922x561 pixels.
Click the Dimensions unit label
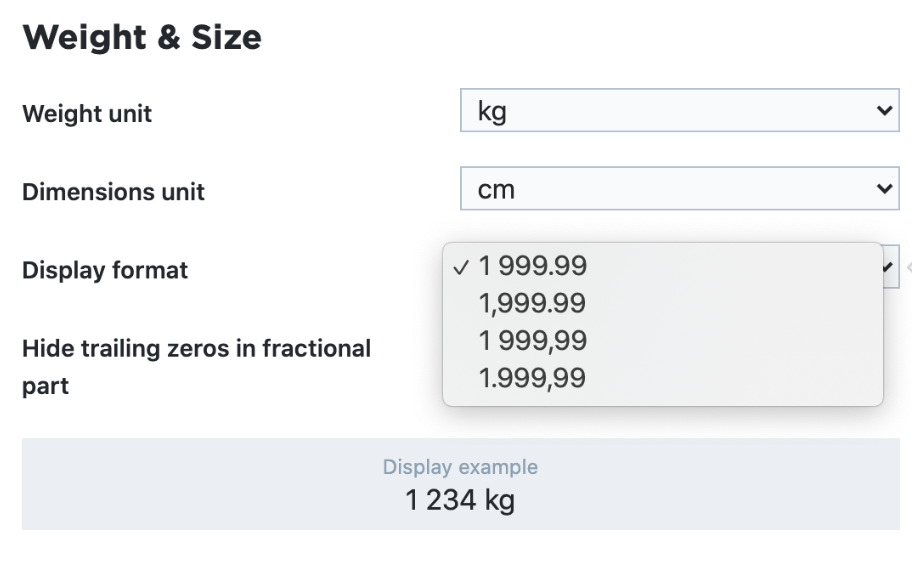coord(113,192)
